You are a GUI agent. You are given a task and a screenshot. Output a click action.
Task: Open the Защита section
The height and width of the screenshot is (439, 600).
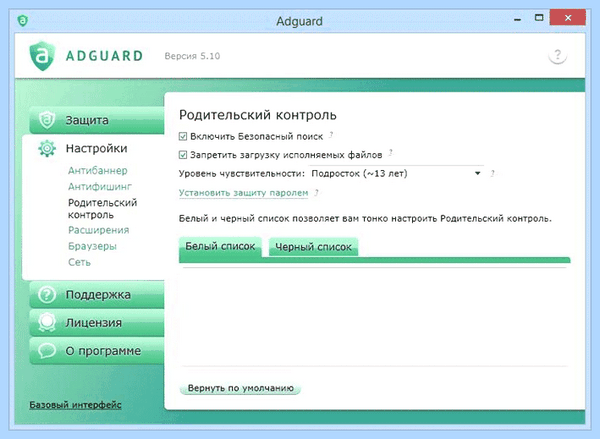tap(97, 120)
